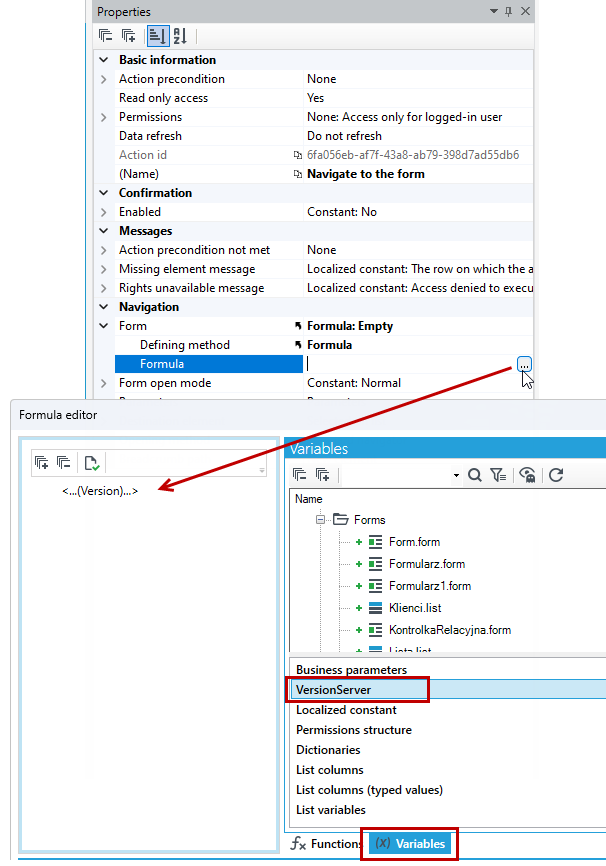Choose VersionServer category
606x866 pixels.
pos(447,690)
